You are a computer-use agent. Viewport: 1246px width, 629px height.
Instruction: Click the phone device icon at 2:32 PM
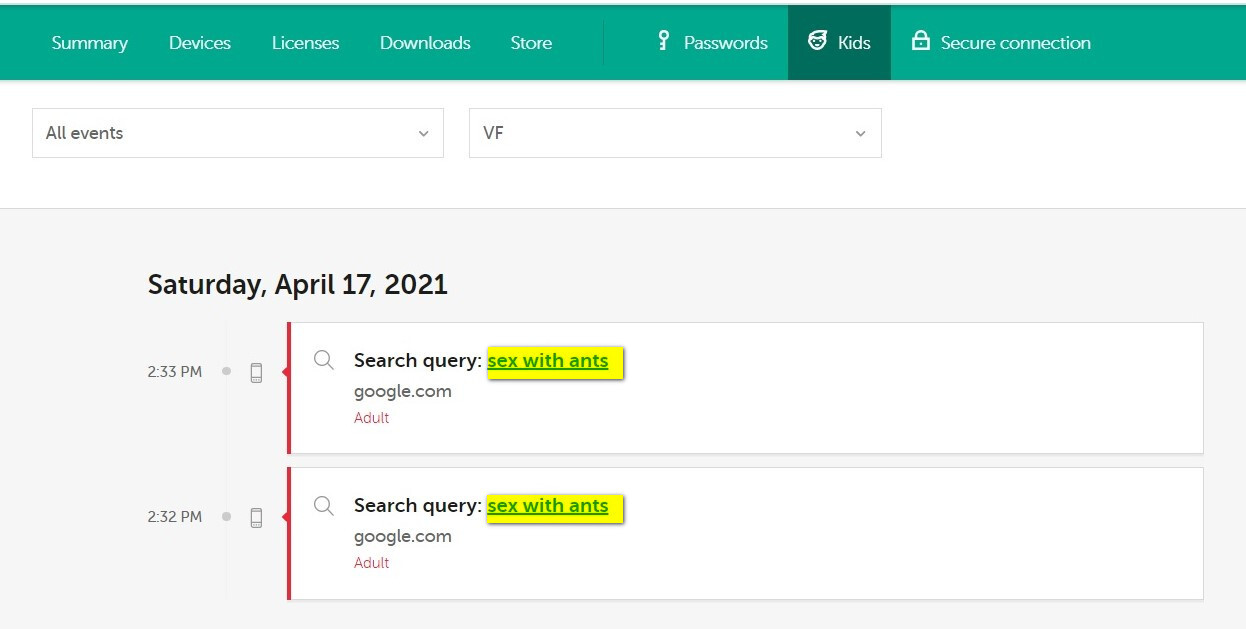coord(256,517)
